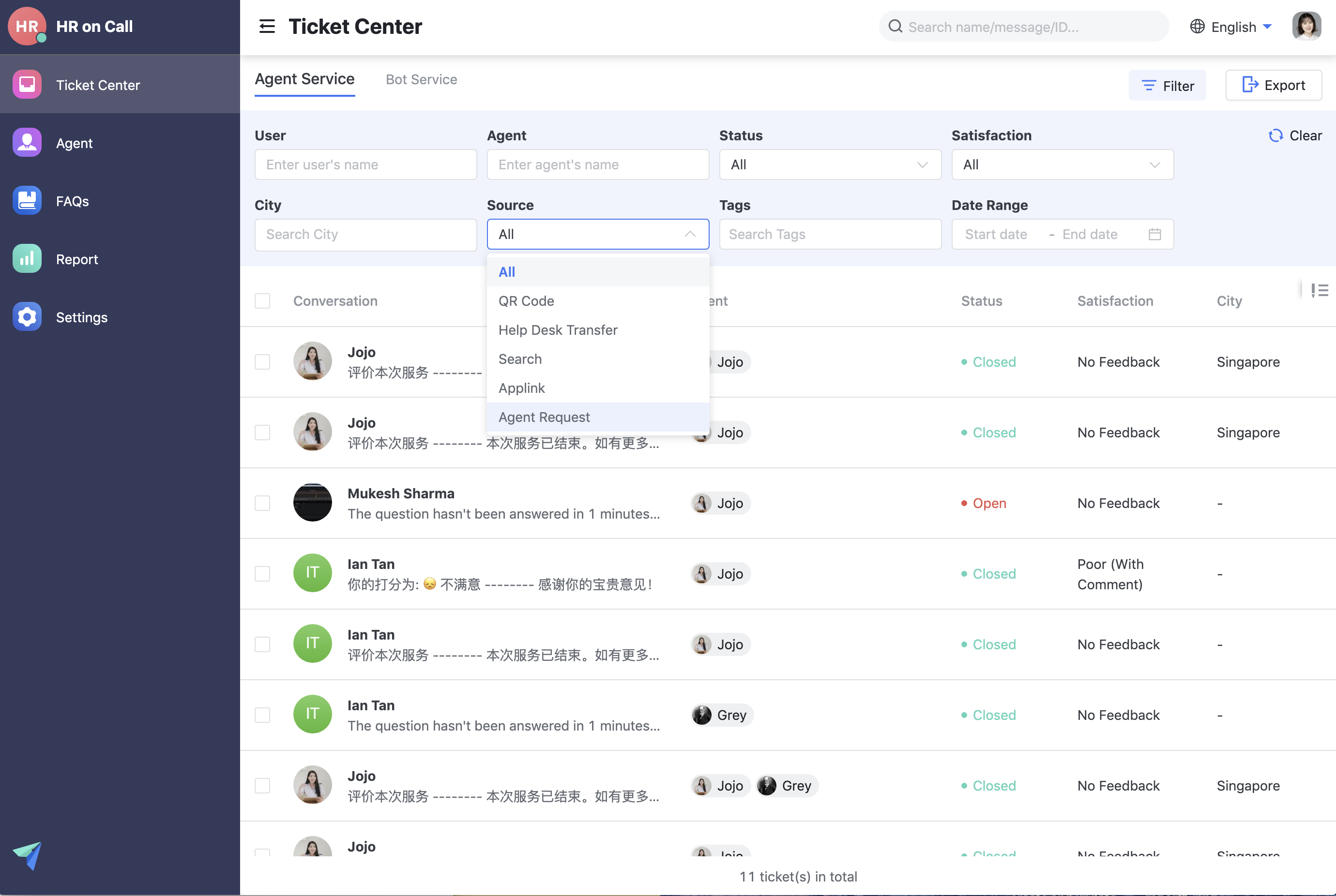Click the Open status label
The height and width of the screenshot is (896, 1336).
pyautogui.click(x=989, y=504)
